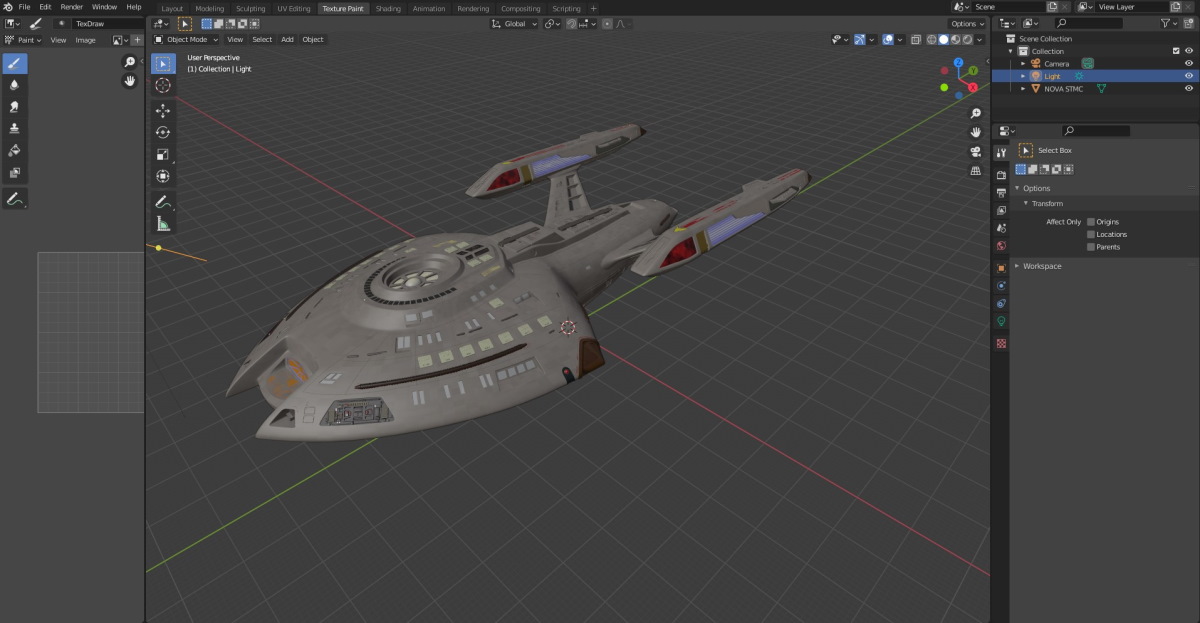Activate the Transform tool
Screen dimensions: 1200x623
(x=163, y=176)
